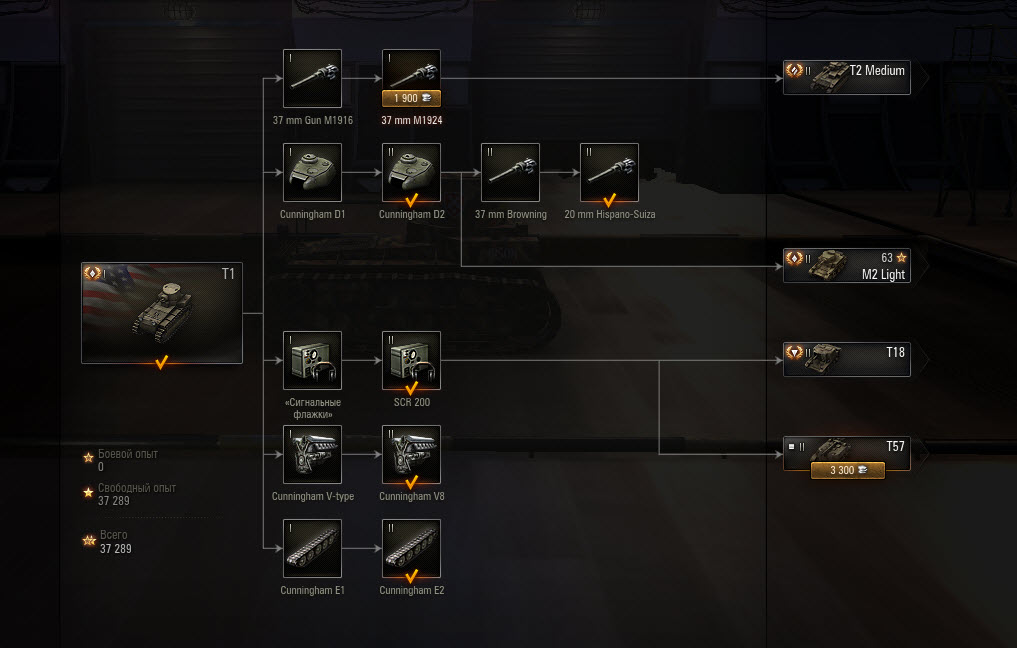The width and height of the screenshot is (1017, 648).
Task: Click the T1 tank thumbnail
Action: (x=162, y=313)
